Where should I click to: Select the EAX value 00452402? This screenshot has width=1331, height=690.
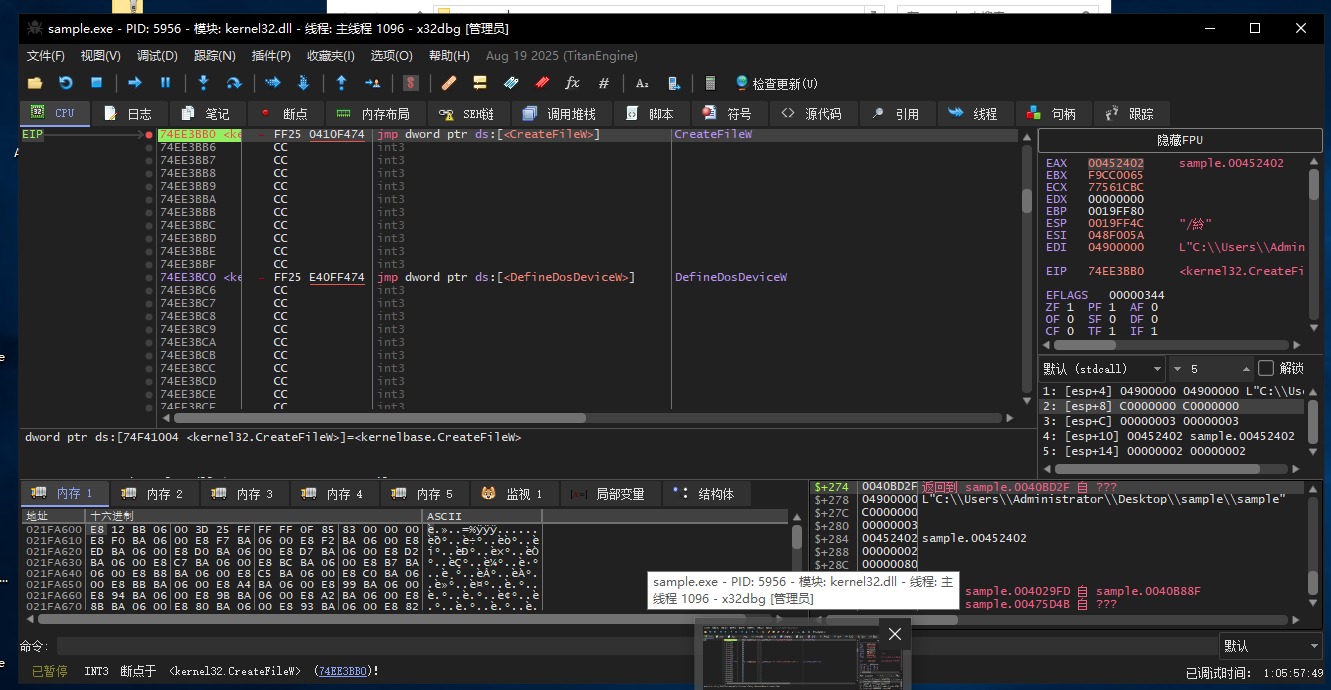[x=1116, y=163]
